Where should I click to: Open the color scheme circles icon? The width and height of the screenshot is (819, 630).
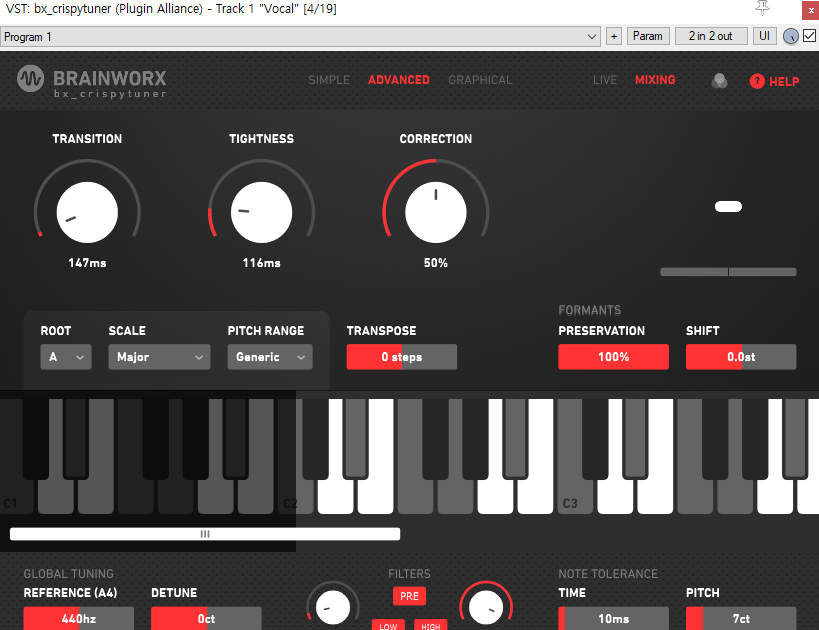[719, 80]
